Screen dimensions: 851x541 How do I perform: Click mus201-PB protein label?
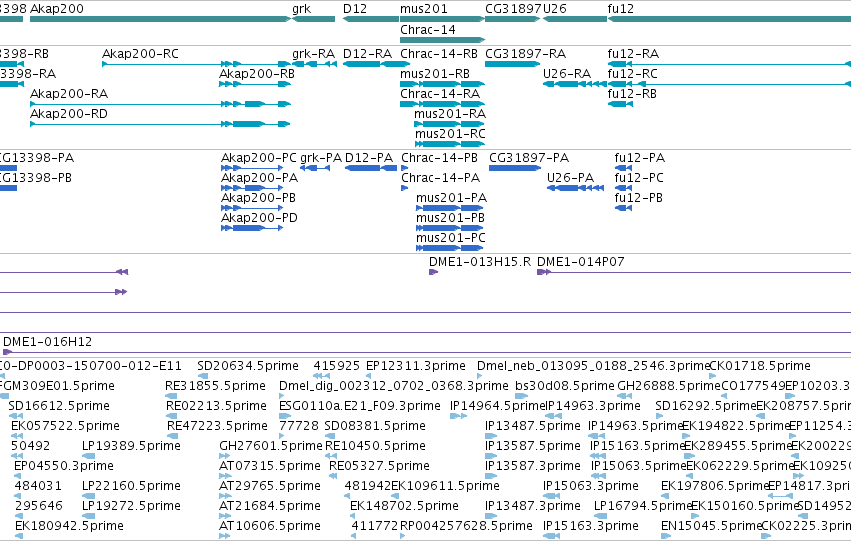coord(450,218)
